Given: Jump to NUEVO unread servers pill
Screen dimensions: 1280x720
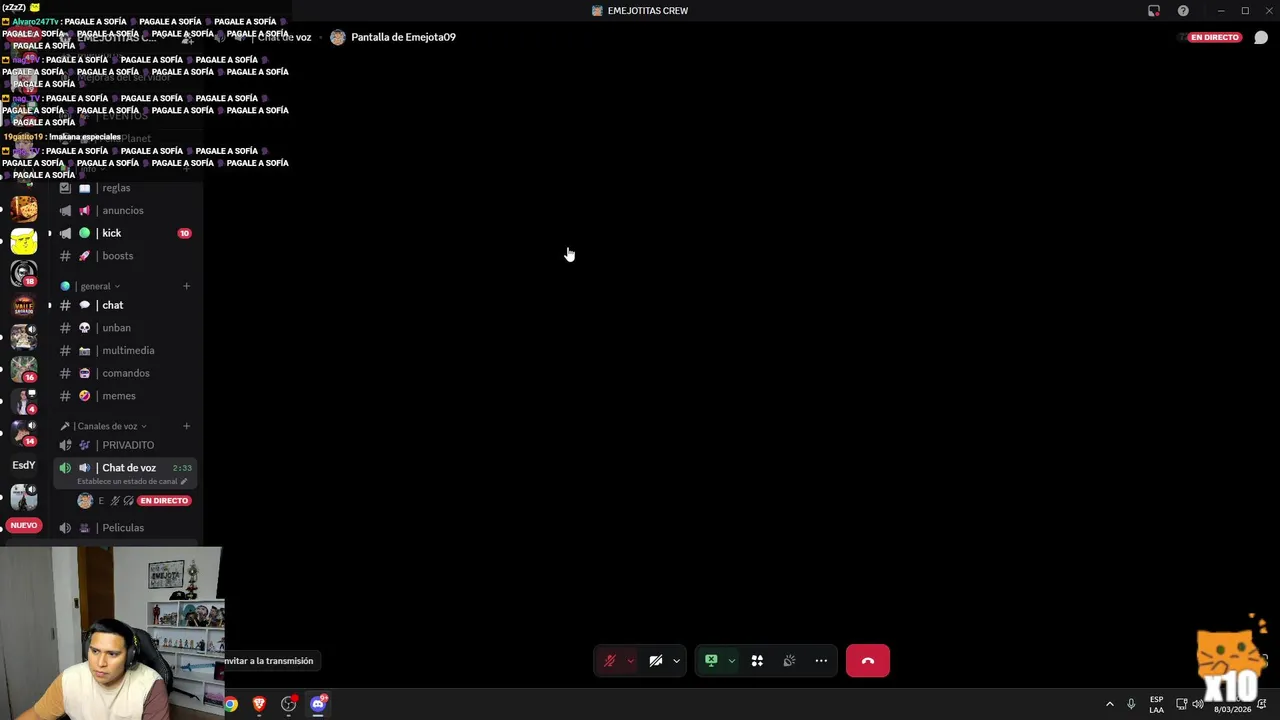Looking at the screenshot, I should (24, 526).
